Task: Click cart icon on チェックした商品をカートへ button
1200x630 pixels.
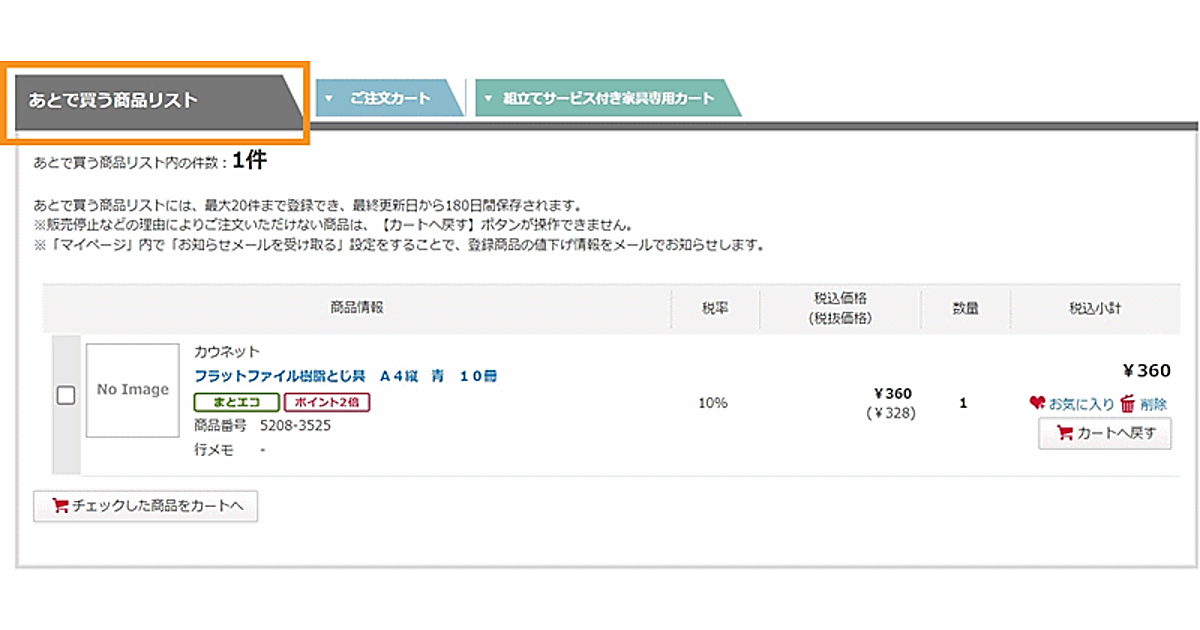Action: point(60,506)
